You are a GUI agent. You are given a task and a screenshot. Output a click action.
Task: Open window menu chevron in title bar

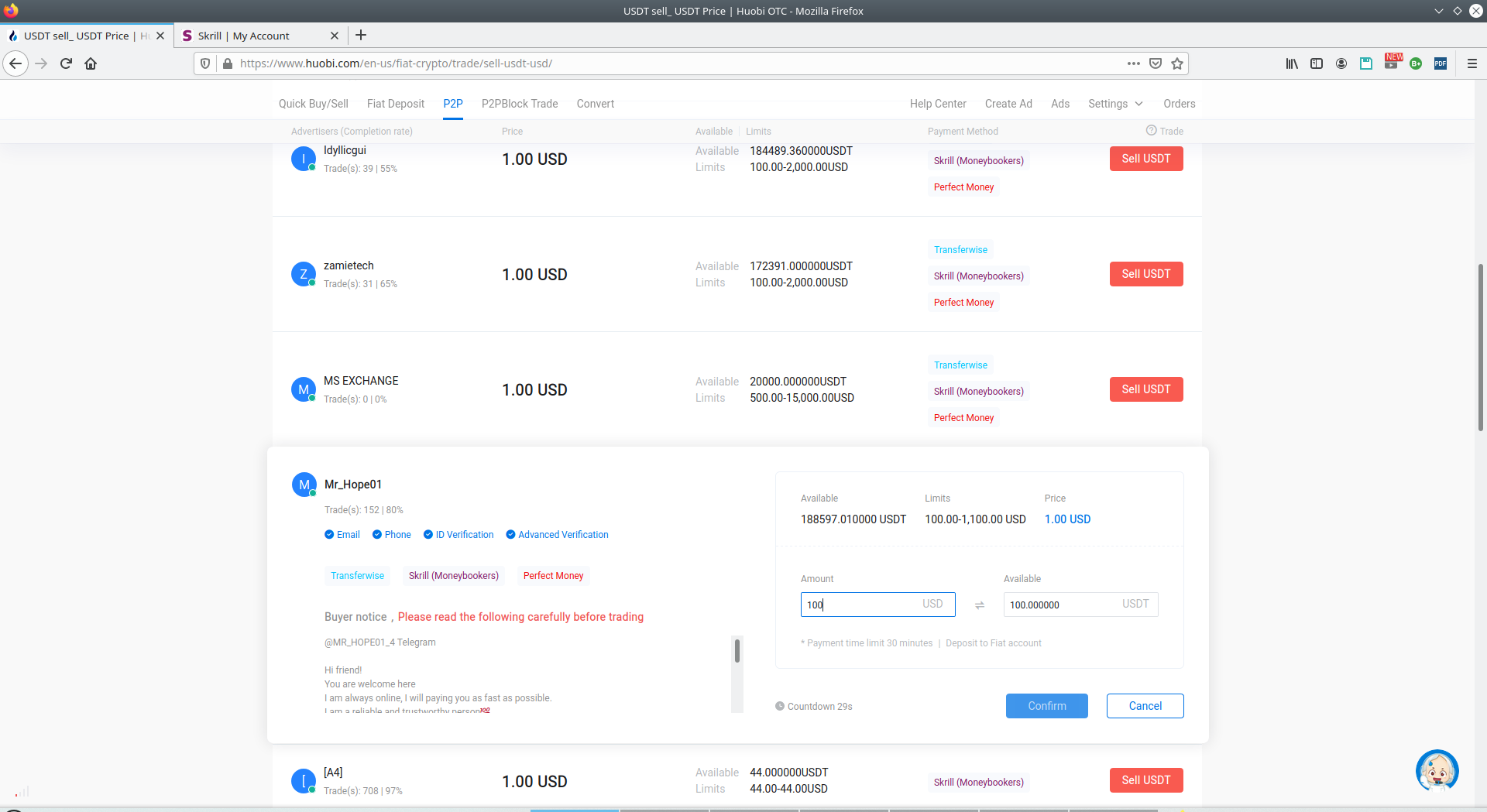pyautogui.click(x=1439, y=11)
